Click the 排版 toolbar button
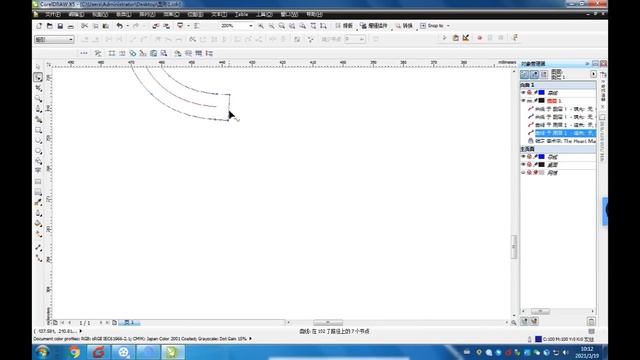The image size is (640, 360). pyautogui.click(x=344, y=26)
